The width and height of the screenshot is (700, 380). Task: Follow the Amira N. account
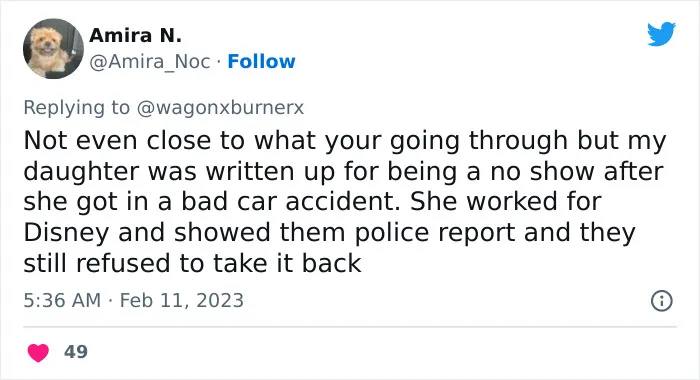(261, 62)
